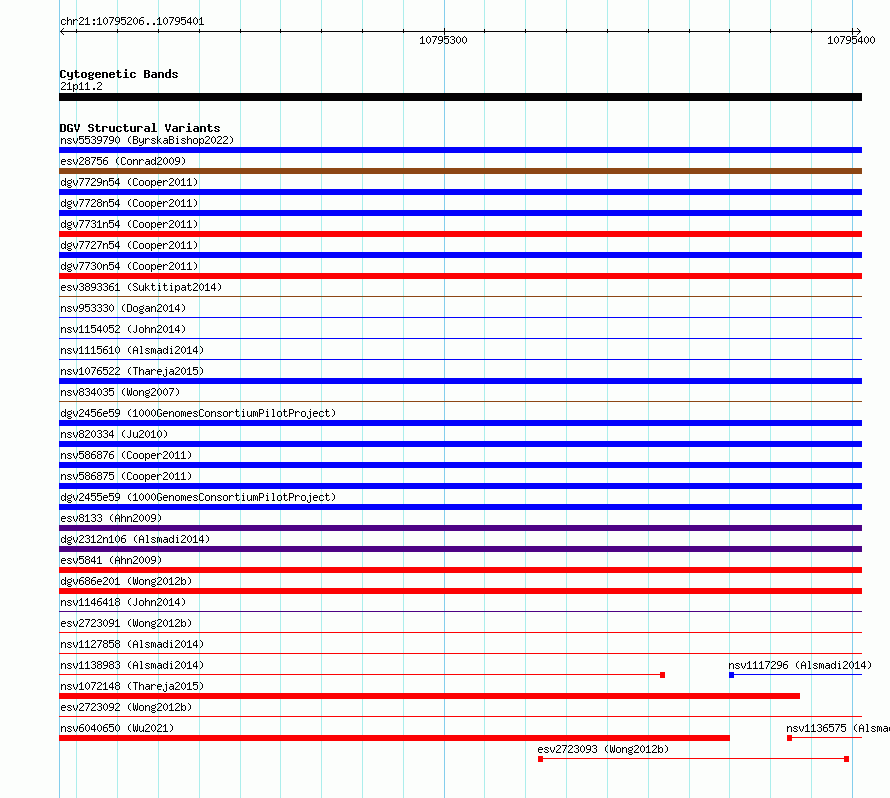Click the nsv5539790 (ByrskaBishop2022) variant label
The width and height of the screenshot is (890, 798).
pos(147,140)
